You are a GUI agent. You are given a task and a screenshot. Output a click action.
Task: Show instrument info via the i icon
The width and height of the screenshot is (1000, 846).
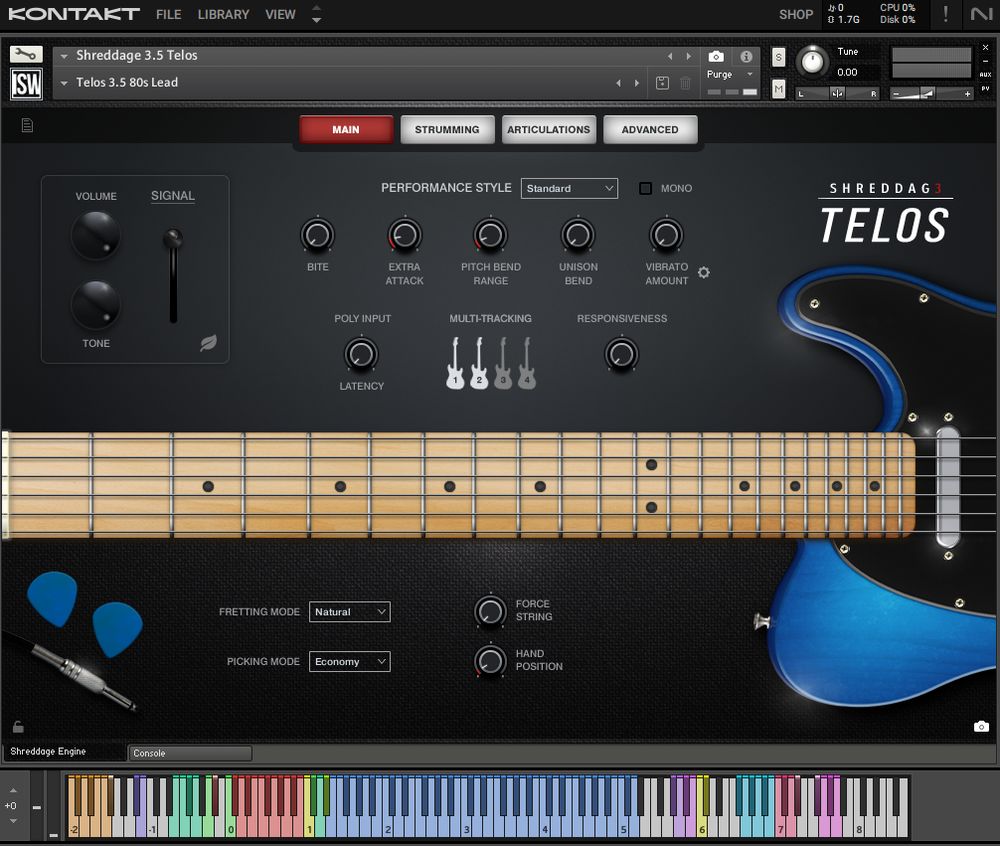[x=746, y=57]
